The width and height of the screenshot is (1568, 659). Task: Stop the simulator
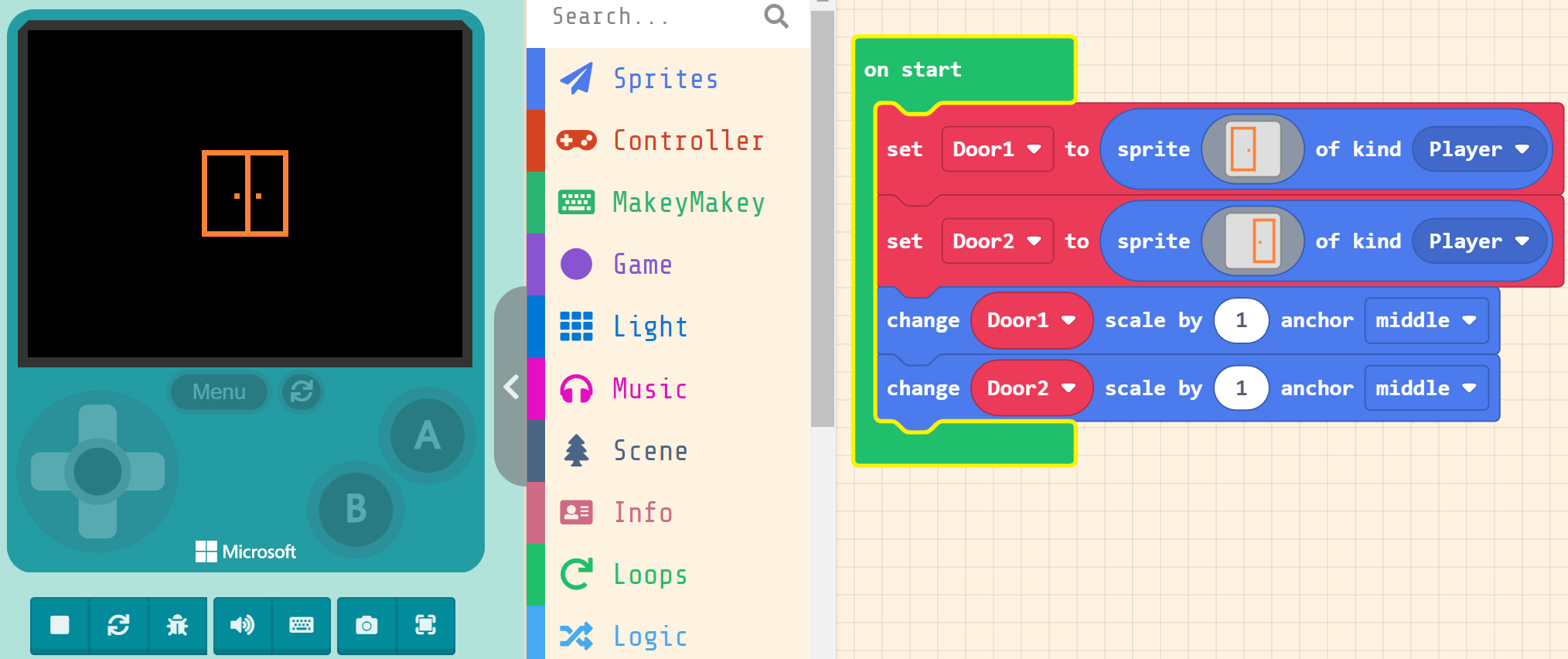60,625
